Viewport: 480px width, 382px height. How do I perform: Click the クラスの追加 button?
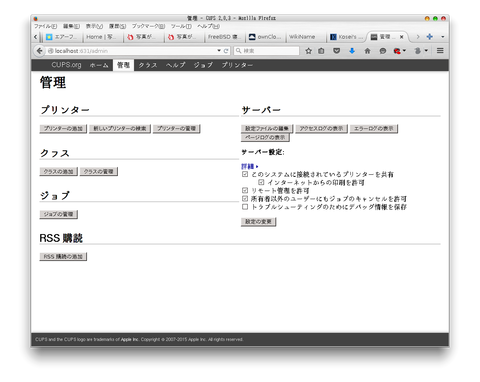coord(59,172)
